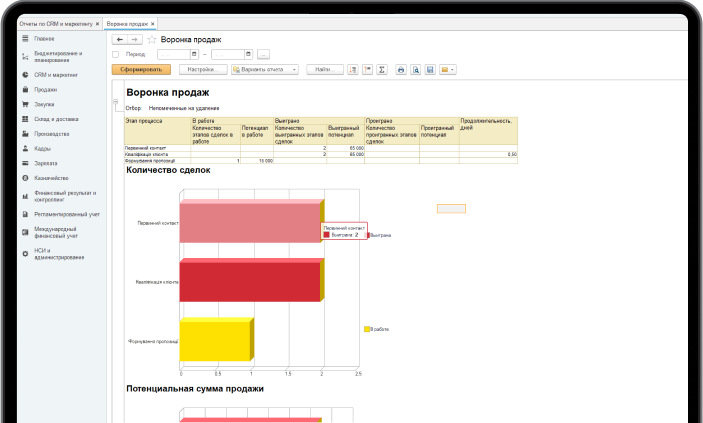Click the Казначейство coin icon
Image resolution: width=703 pixels, height=423 pixels.
click(25, 178)
